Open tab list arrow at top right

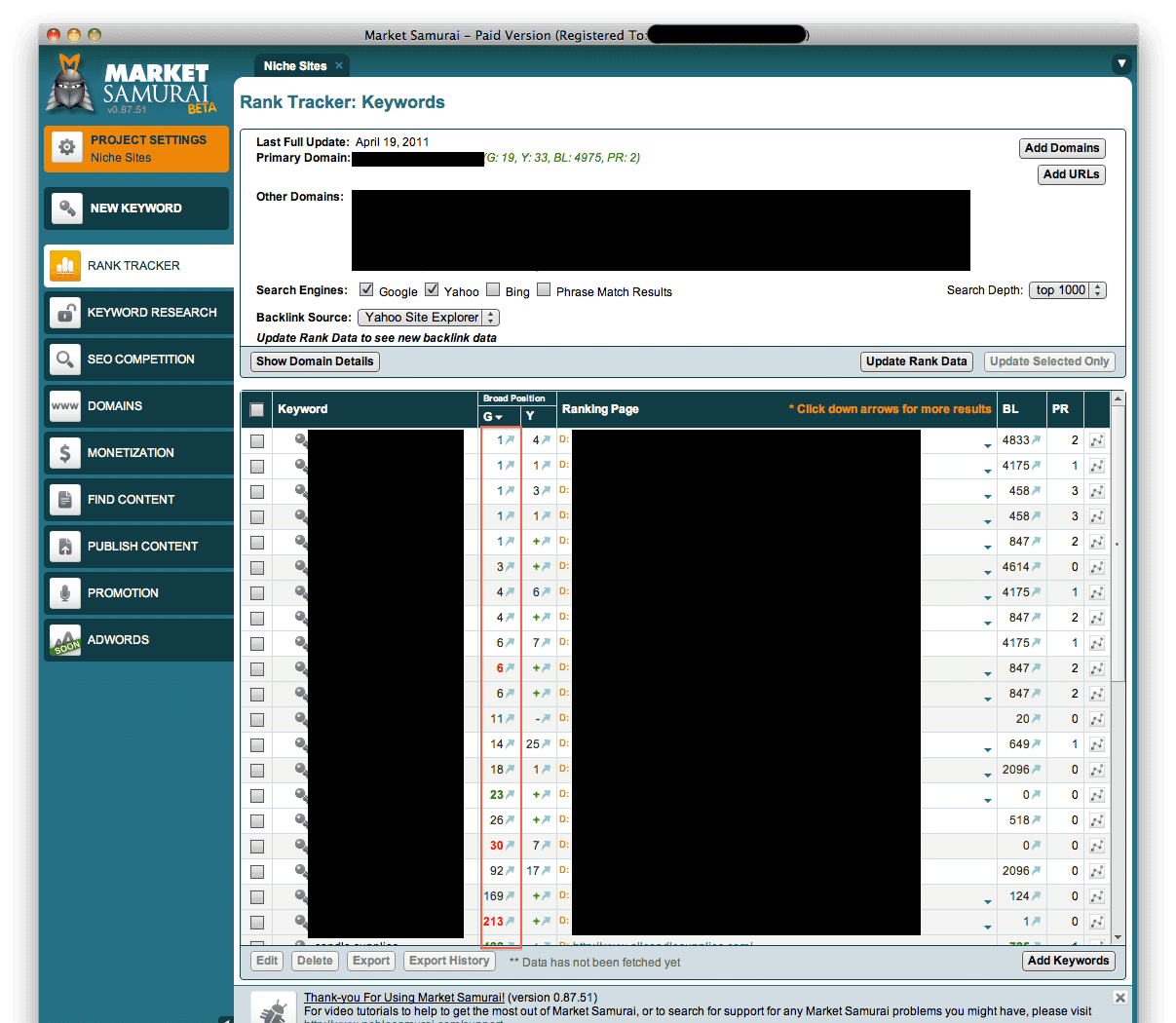[x=1121, y=63]
